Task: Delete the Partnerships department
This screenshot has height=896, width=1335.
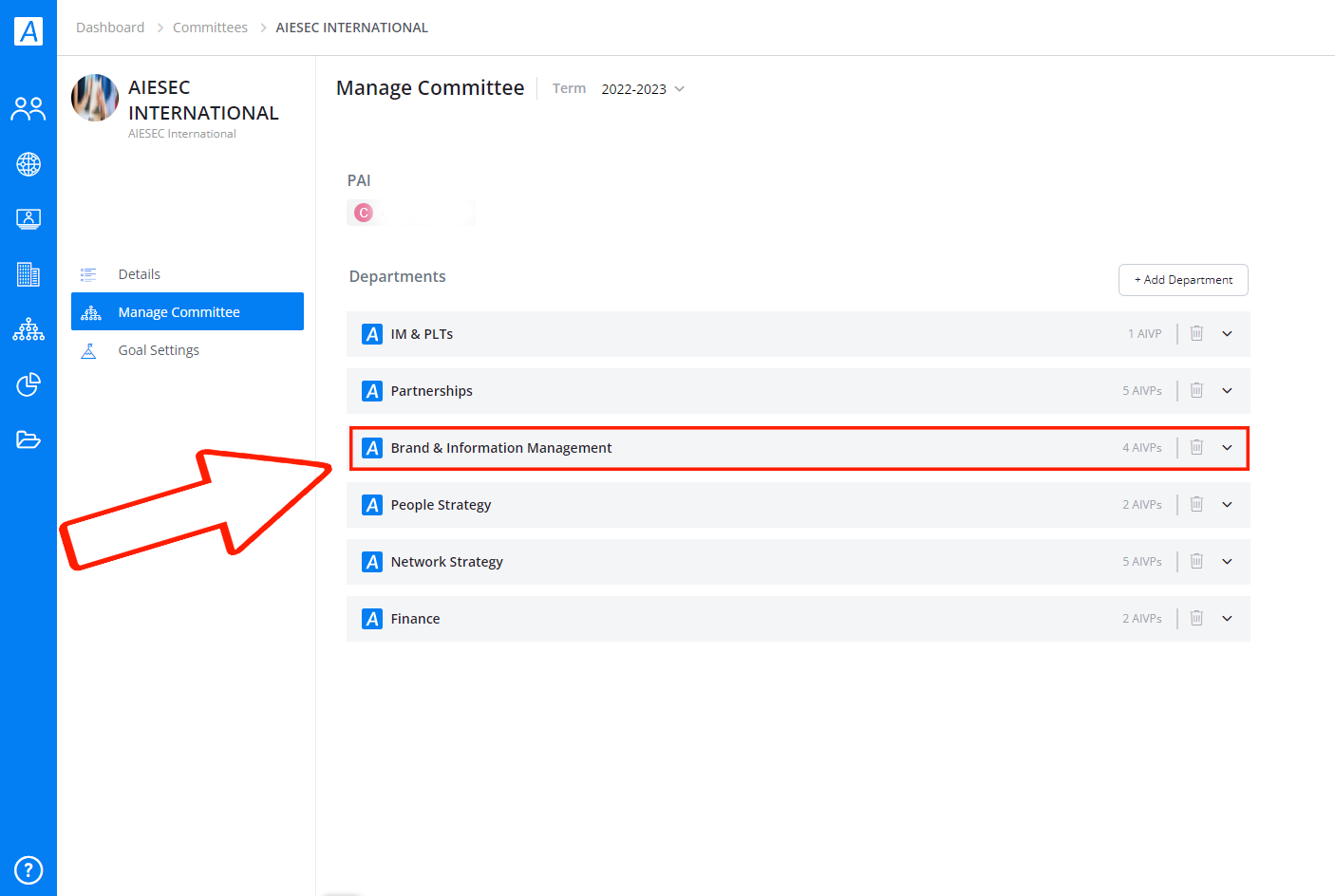Action: point(1196,390)
